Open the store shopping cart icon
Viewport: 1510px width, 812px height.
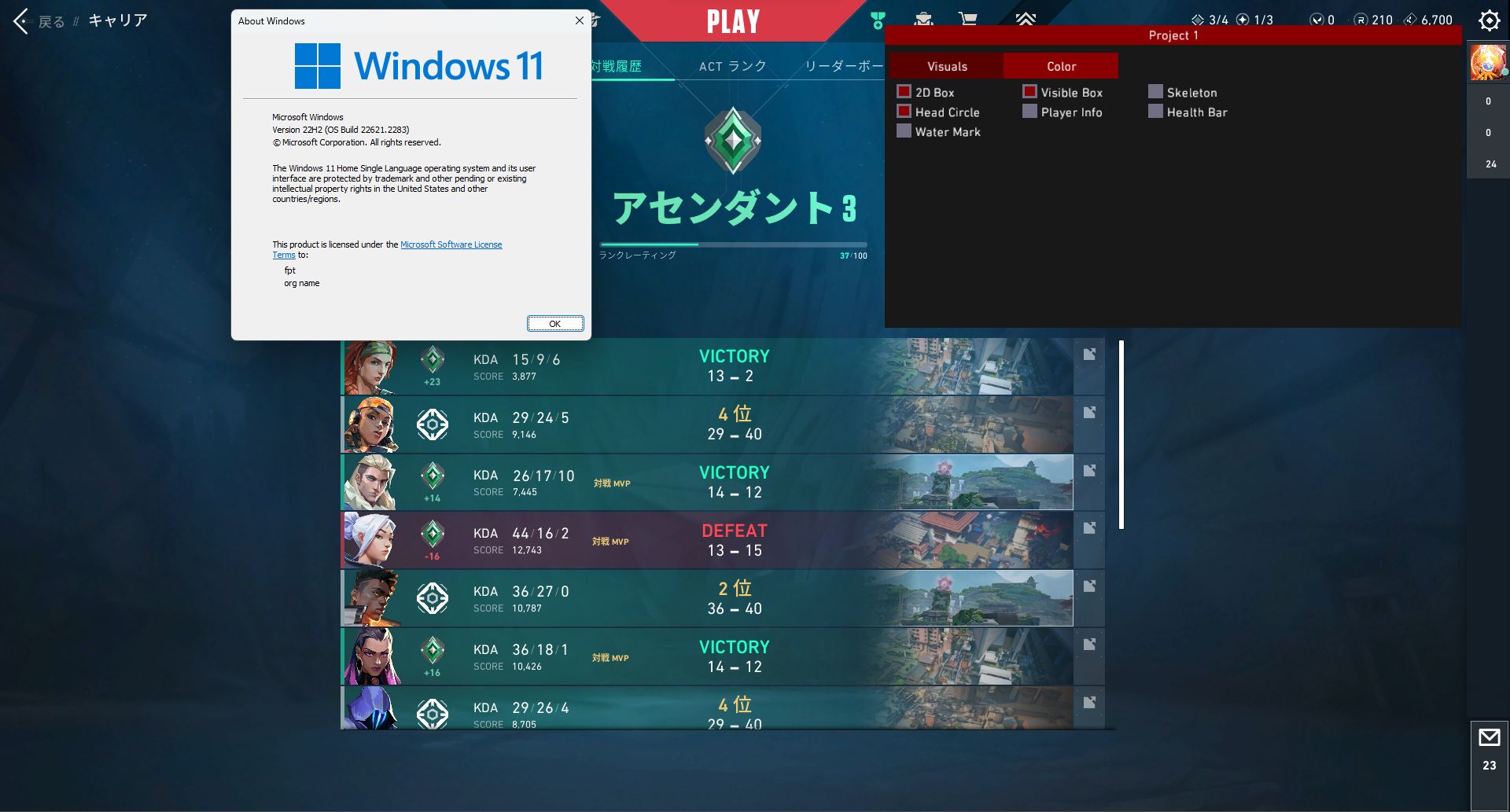click(x=967, y=19)
